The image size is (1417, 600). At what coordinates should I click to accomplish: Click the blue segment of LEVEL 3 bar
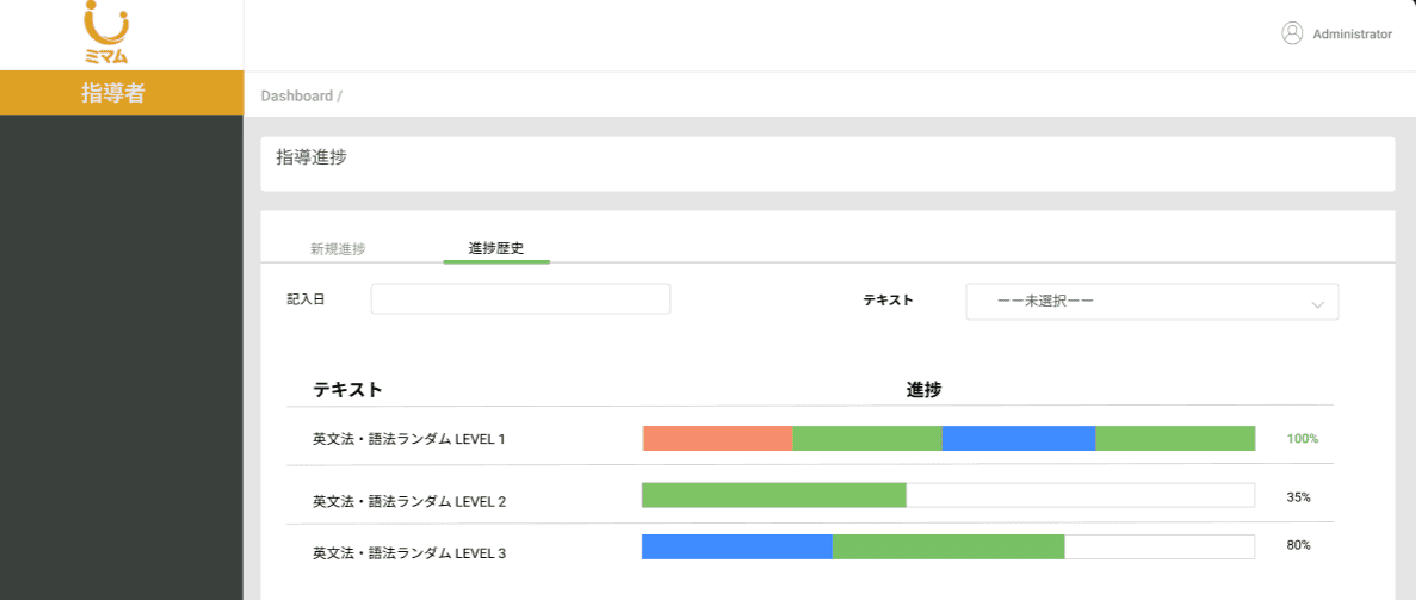pos(737,546)
